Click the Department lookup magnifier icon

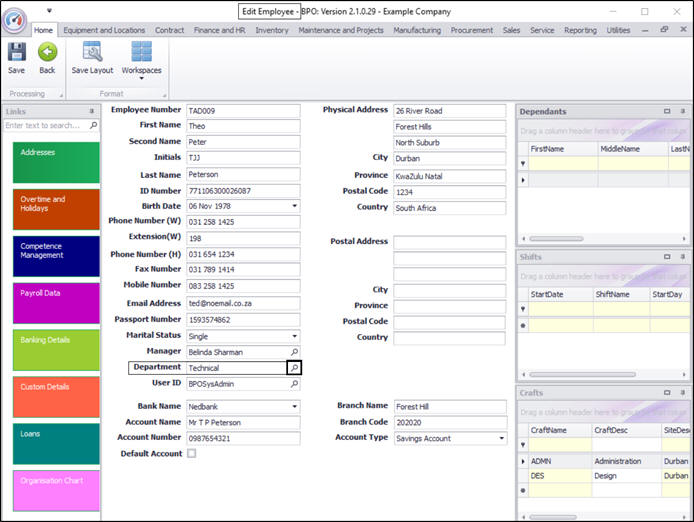click(294, 368)
